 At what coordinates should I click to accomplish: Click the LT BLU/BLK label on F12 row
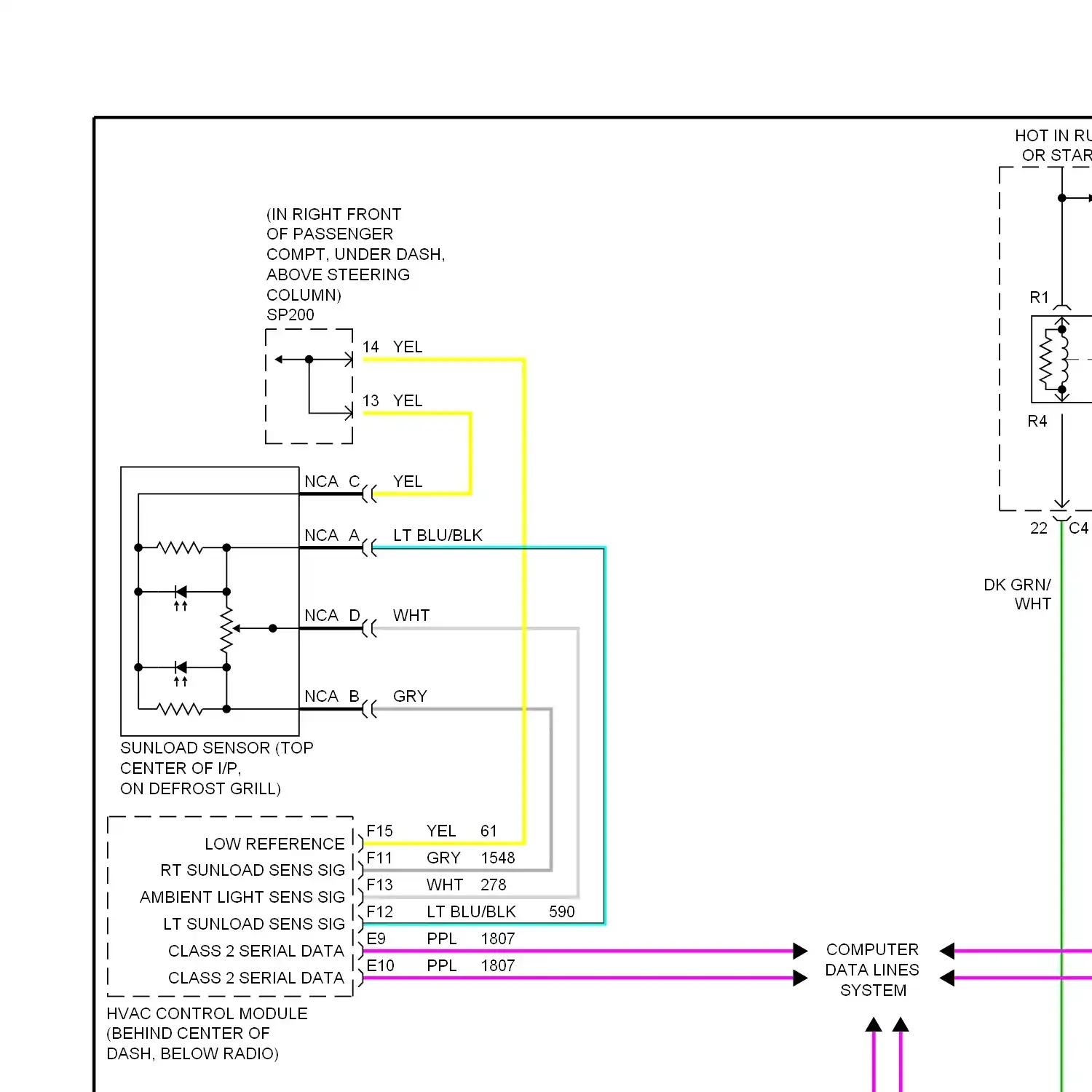point(471,912)
